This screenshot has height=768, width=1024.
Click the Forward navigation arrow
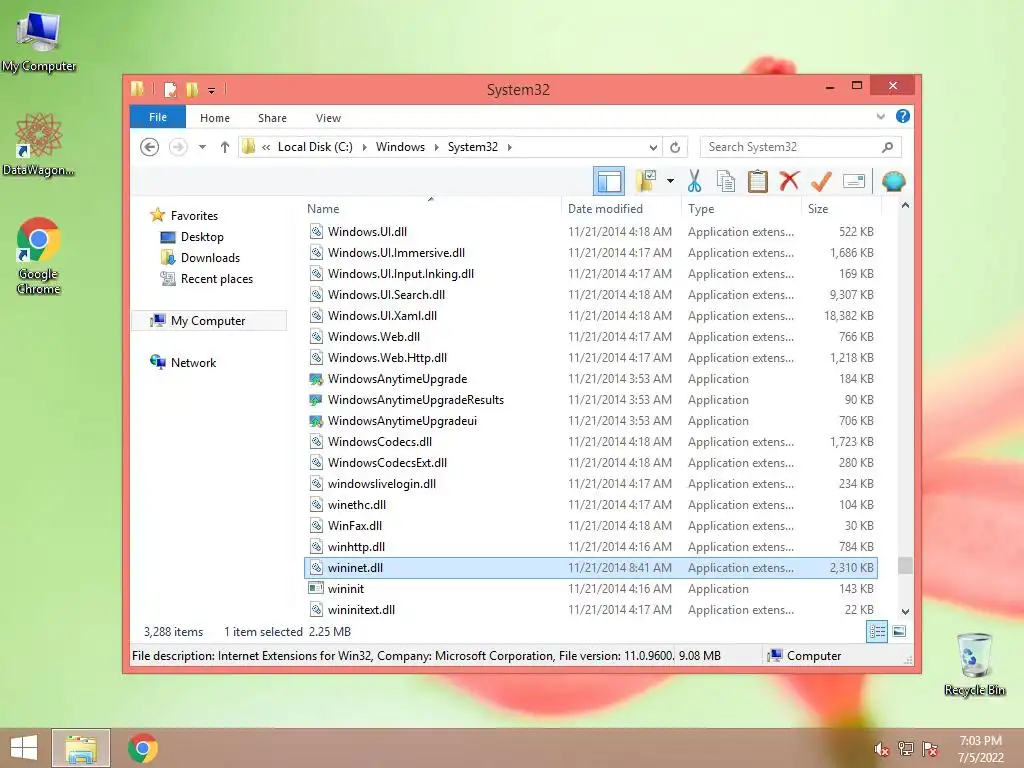pyautogui.click(x=178, y=147)
